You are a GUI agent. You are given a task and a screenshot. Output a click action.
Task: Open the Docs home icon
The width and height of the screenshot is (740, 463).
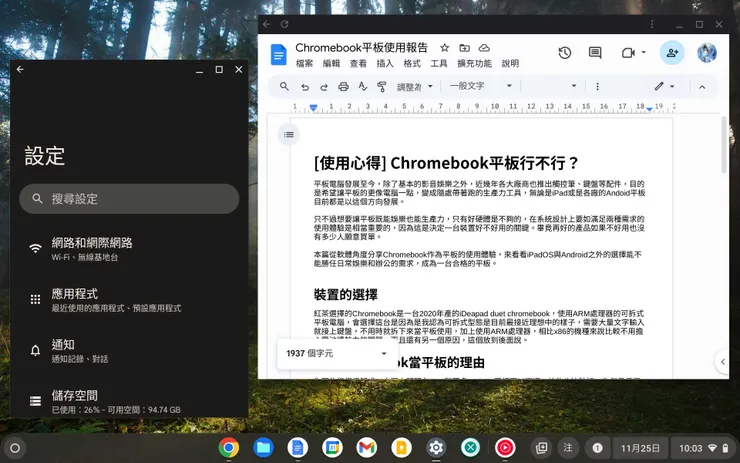click(278, 54)
